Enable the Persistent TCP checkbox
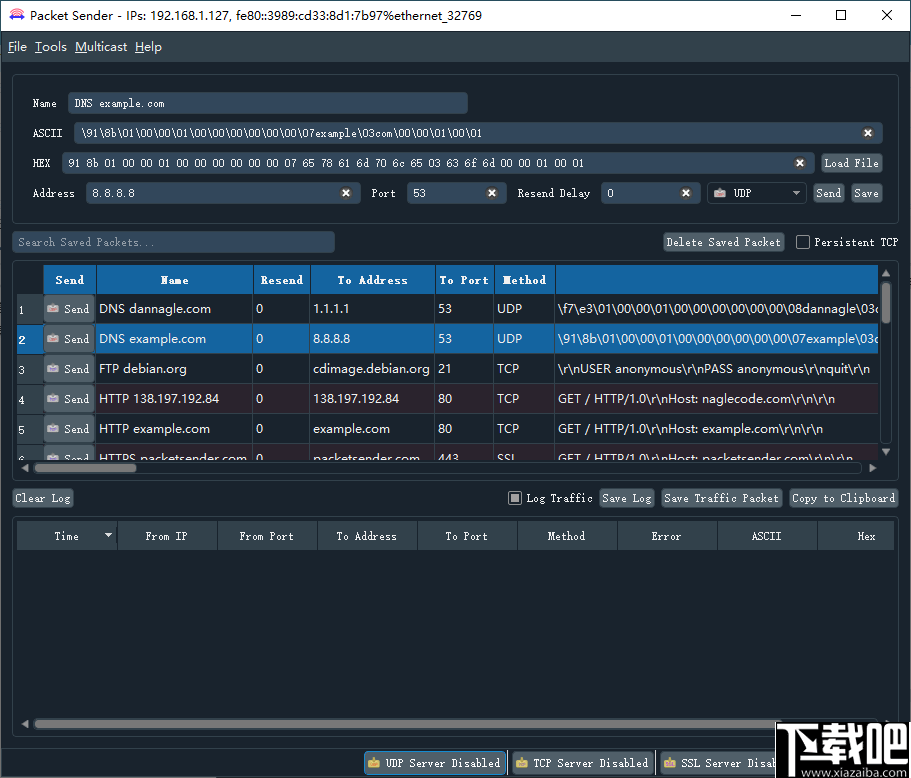The width and height of the screenshot is (911, 778). coord(803,241)
